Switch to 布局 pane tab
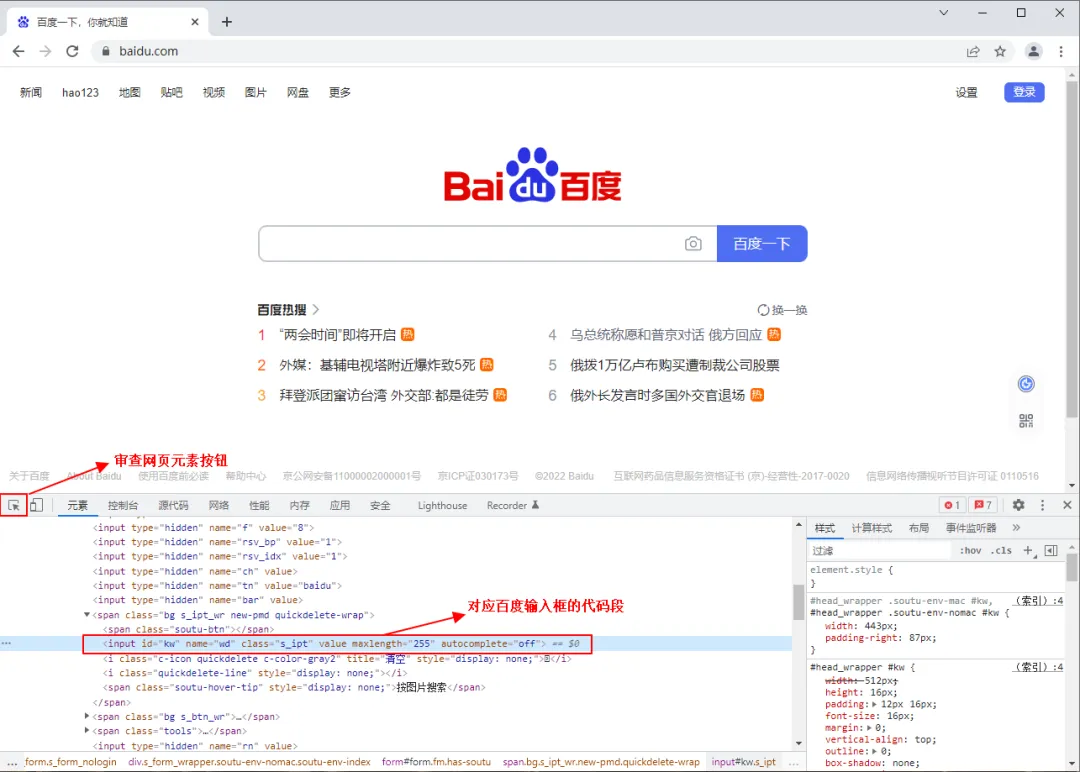 918,528
